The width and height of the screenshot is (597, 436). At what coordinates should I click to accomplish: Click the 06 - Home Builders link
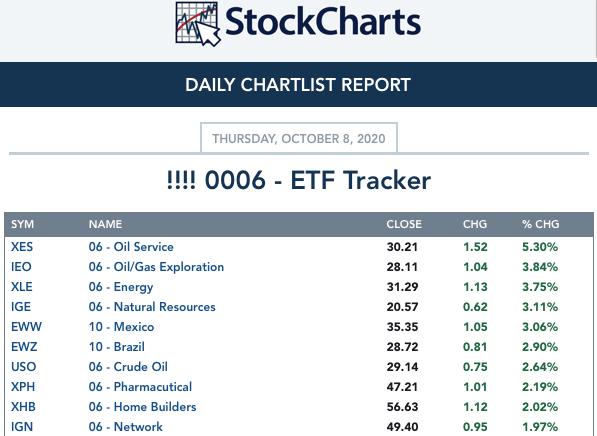pyautogui.click(x=142, y=407)
